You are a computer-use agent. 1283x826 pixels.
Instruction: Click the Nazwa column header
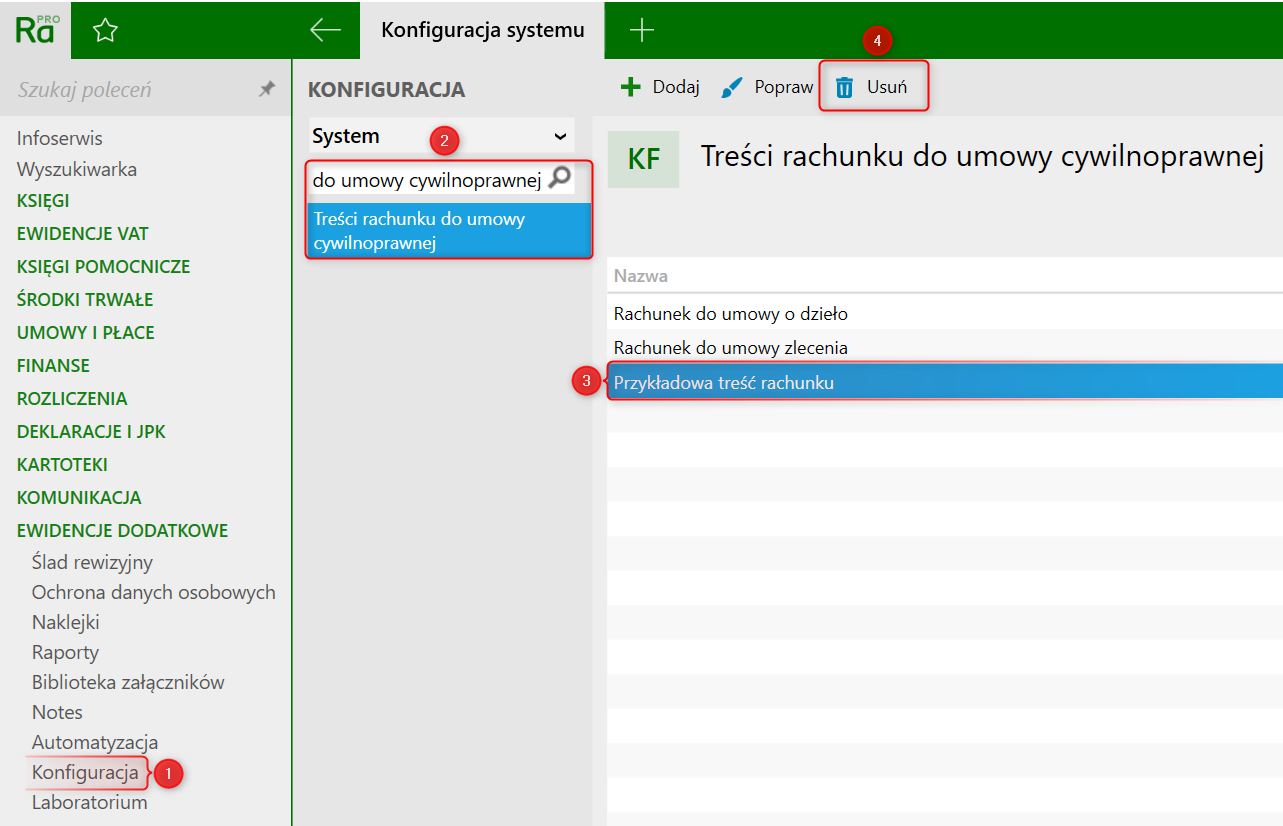(x=641, y=276)
